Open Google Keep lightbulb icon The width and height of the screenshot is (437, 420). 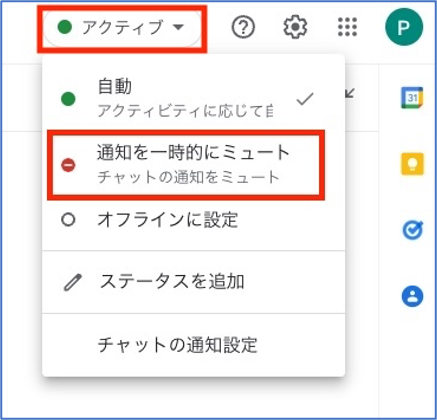pos(412,164)
